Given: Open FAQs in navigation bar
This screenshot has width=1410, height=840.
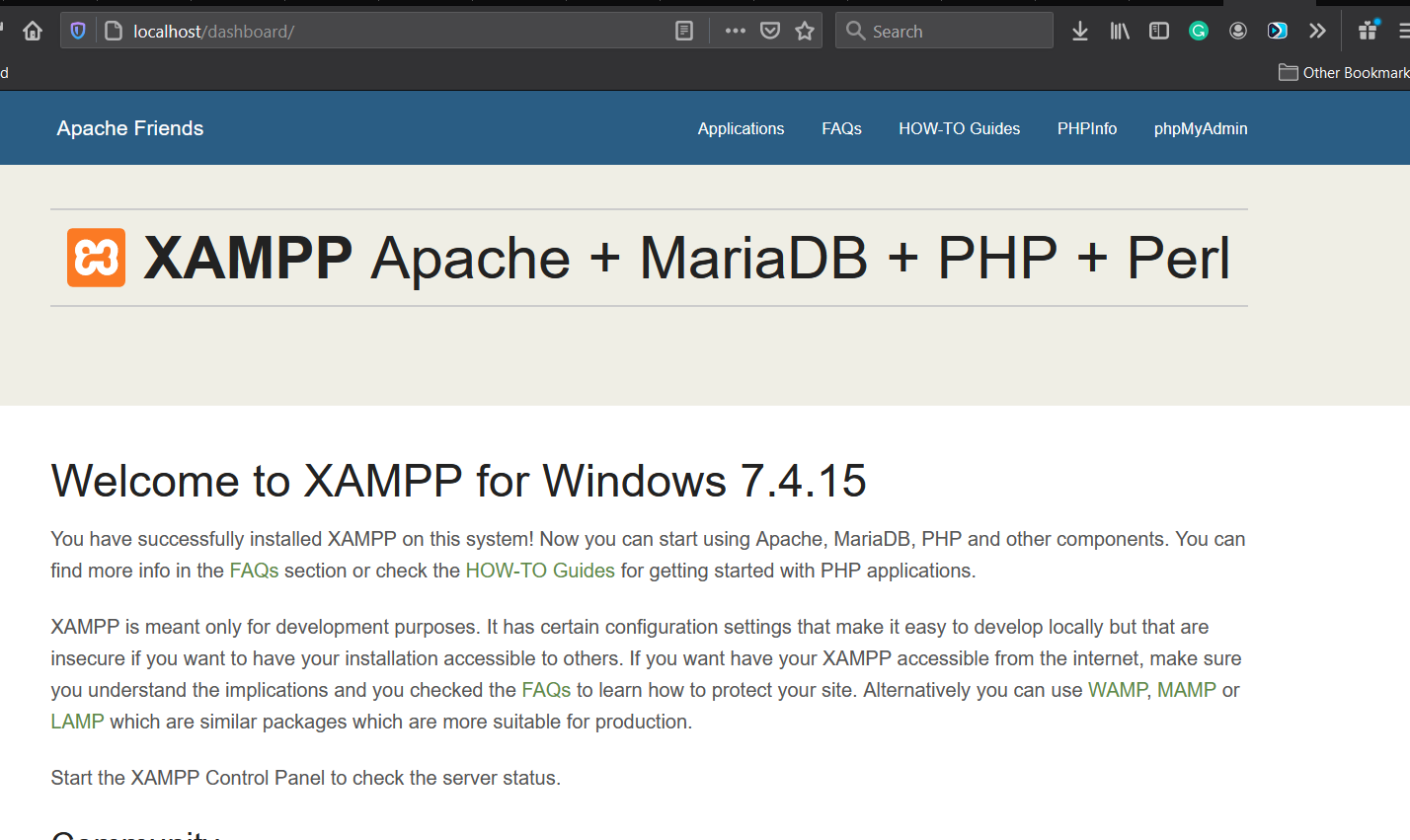Looking at the screenshot, I should coord(841,128).
